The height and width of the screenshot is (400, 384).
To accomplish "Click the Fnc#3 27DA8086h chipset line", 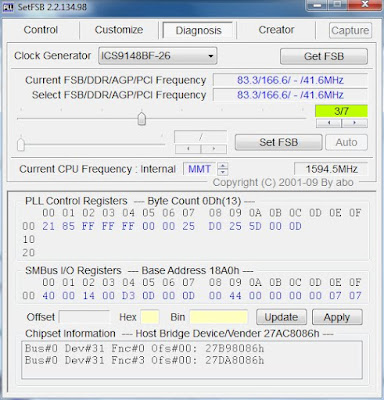I will tap(144, 360).
